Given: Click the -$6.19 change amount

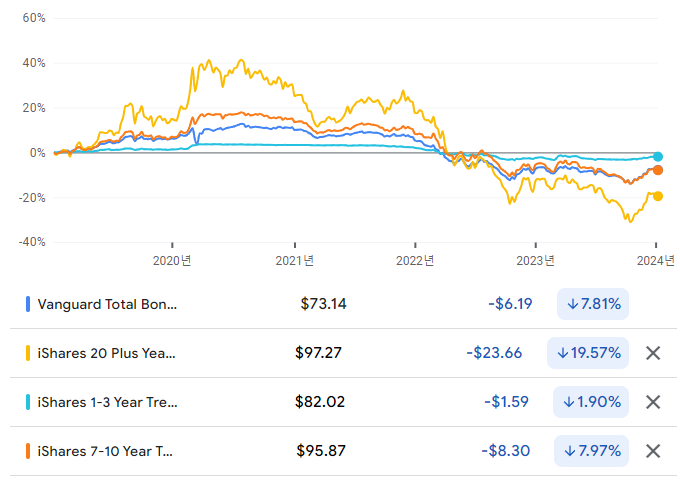Looking at the screenshot, I should coord(510,304).
